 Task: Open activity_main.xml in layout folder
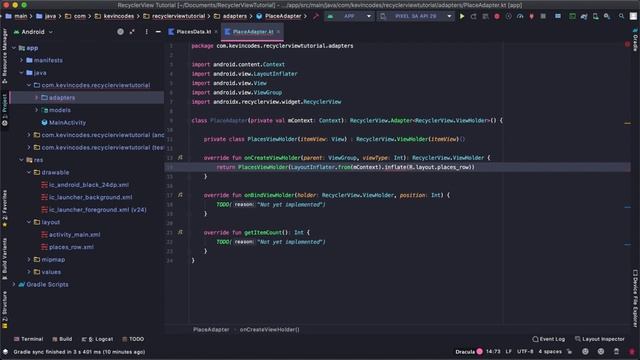click(75, 234)
